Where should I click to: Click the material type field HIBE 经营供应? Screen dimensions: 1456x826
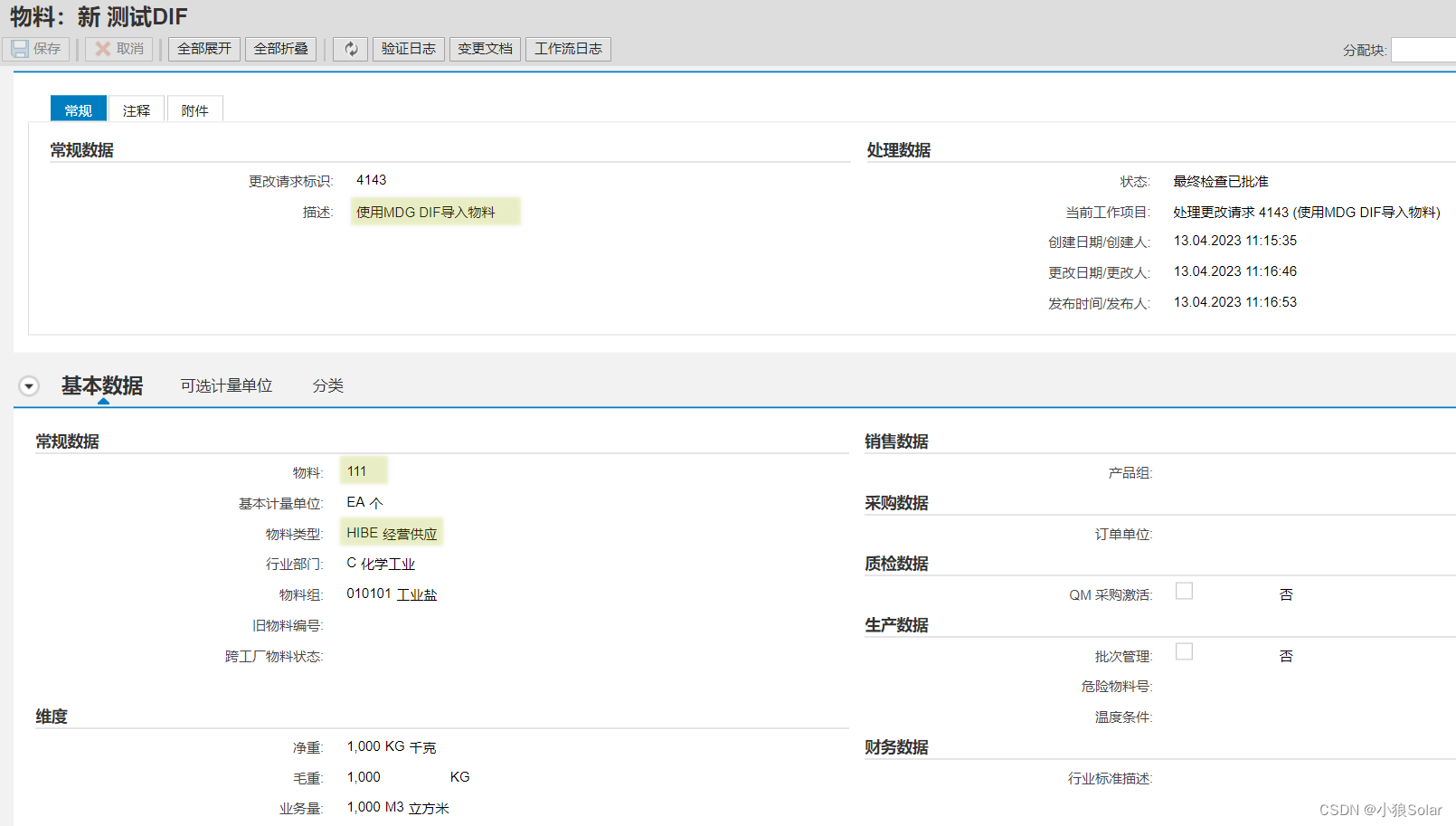[x=392, y=533]
